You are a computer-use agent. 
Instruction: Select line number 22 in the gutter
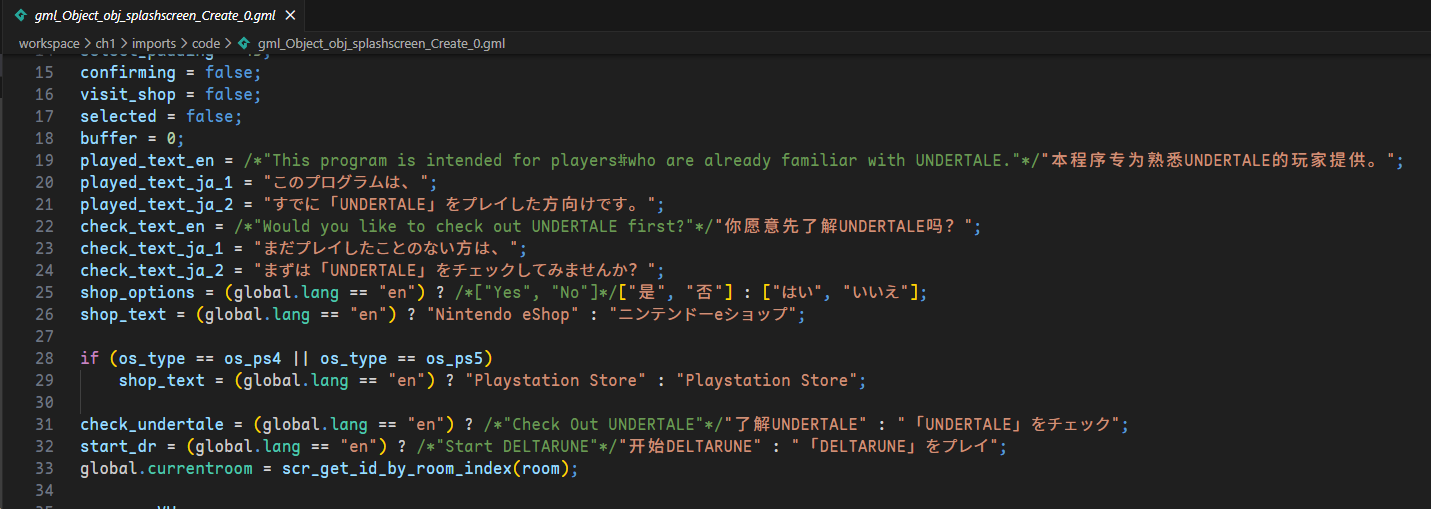(x=44, y=226)
